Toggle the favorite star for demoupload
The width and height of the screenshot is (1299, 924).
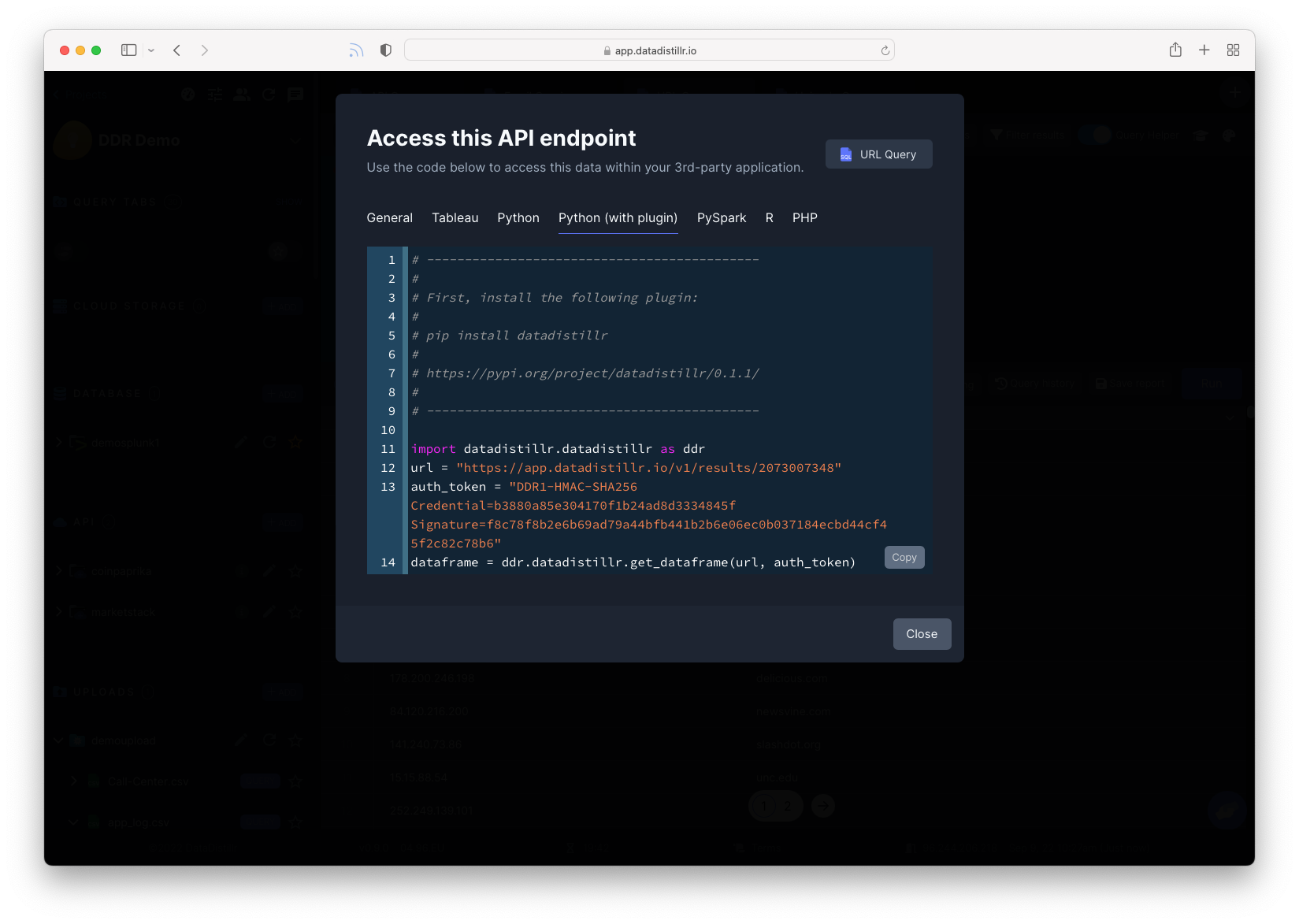click(295, 740)
